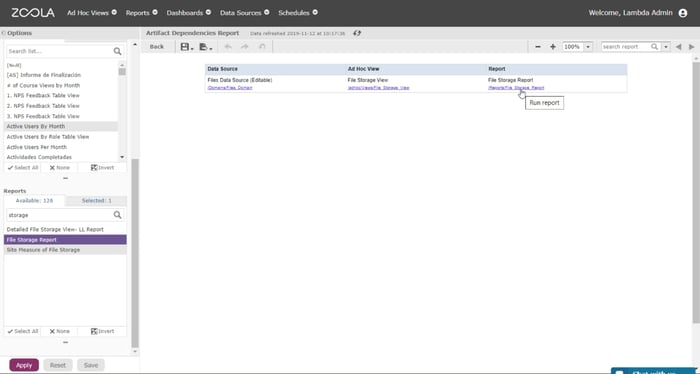This screenshot has width=700, height=374.
Task: Click None under the top list
Action: click(x=59, y=168)
